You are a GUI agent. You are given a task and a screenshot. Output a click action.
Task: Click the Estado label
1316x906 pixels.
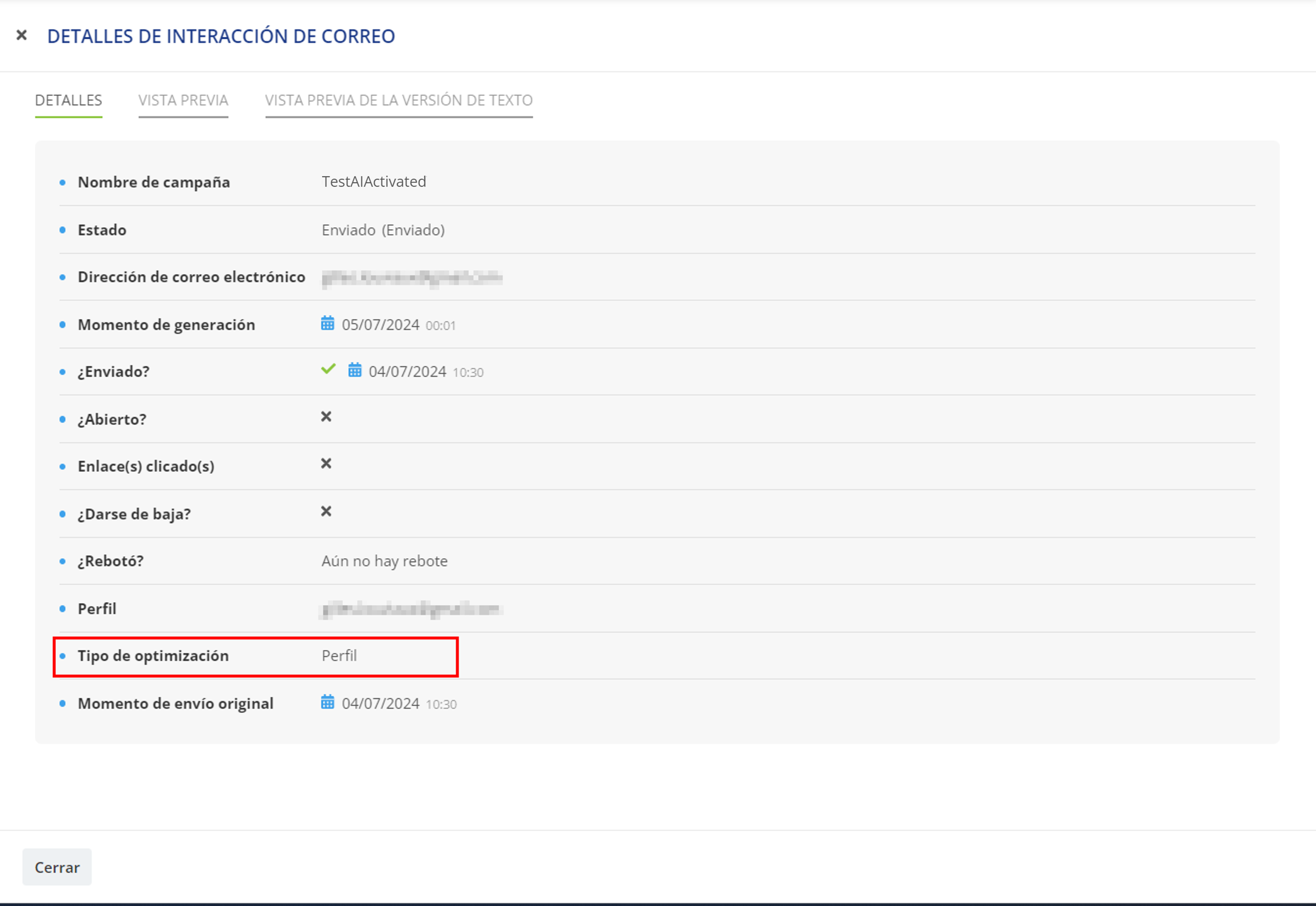tap(102, 230)
